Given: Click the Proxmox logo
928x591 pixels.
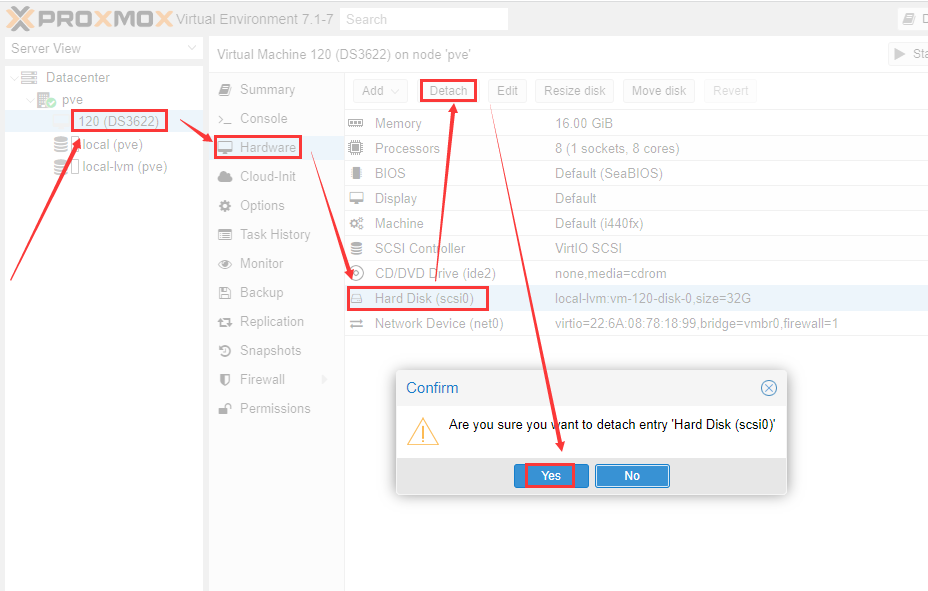Looking at the screenshot, I should tap(90, 19).
